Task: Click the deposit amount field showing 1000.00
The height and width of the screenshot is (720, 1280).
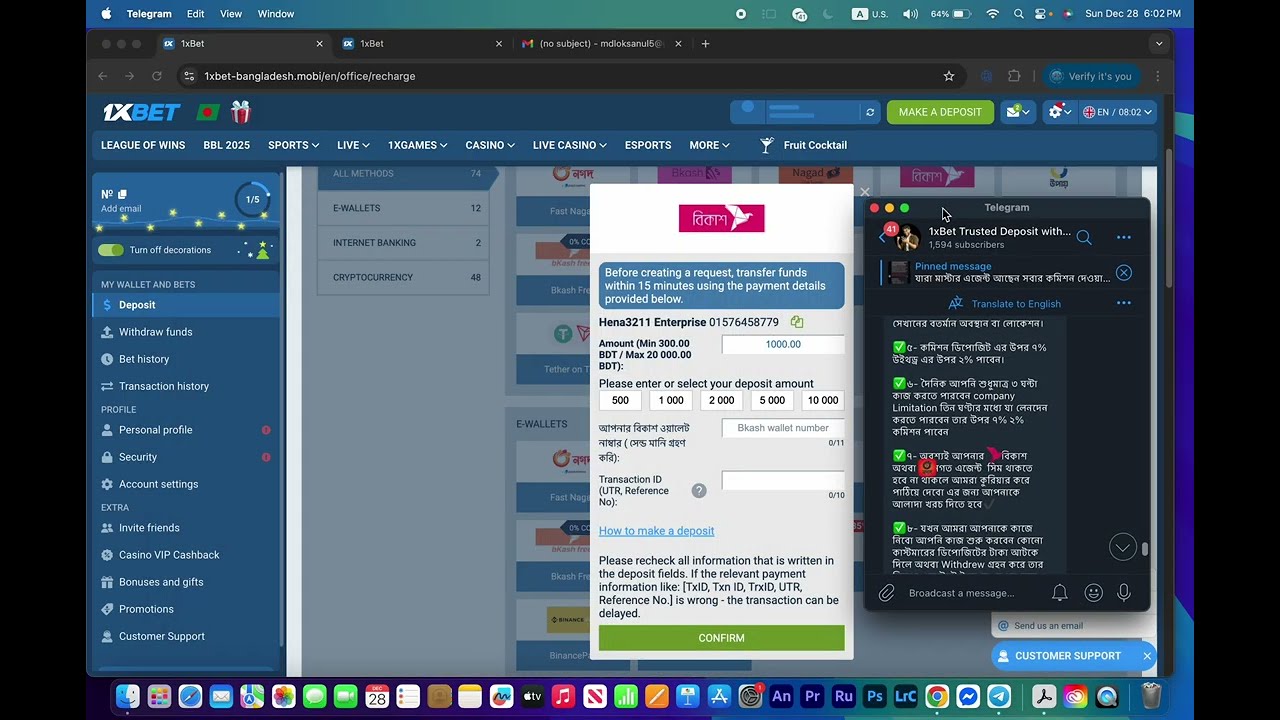Action: [x=783, y=344]
